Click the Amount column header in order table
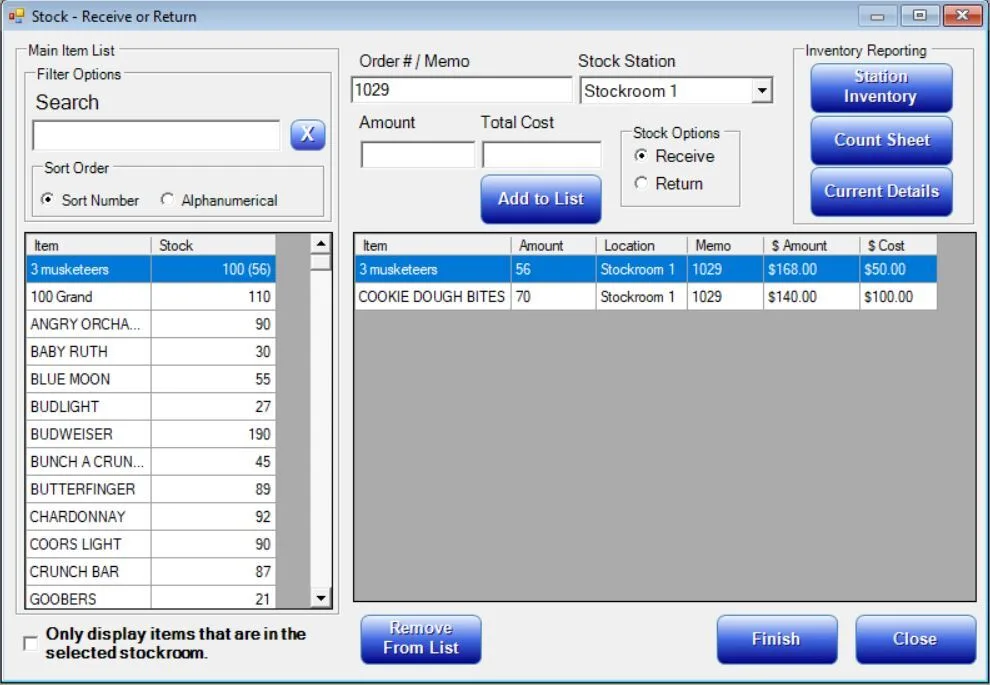Viewport: 990px width, 685px height. 553,245
